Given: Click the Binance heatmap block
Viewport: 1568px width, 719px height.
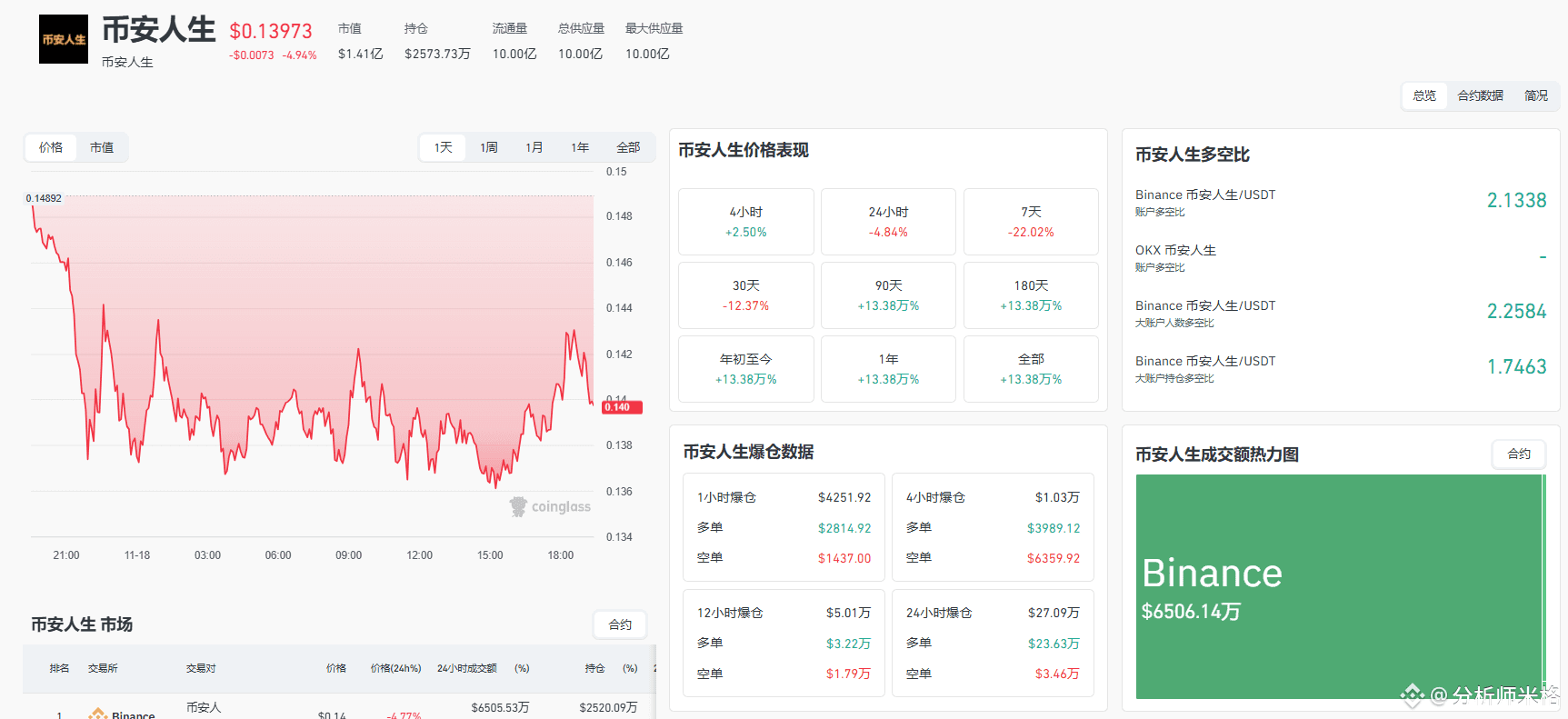Looking at the screenshot, I should click(x=1339, y=586).
